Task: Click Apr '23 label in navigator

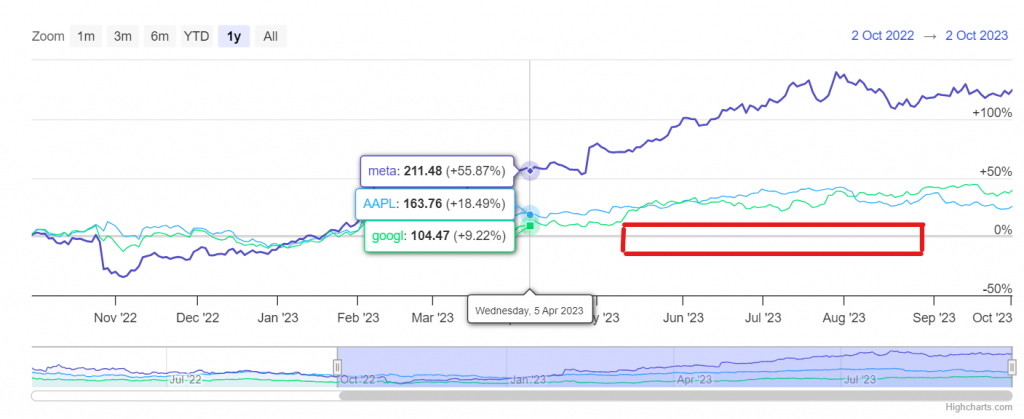Action: click(695, 379)
